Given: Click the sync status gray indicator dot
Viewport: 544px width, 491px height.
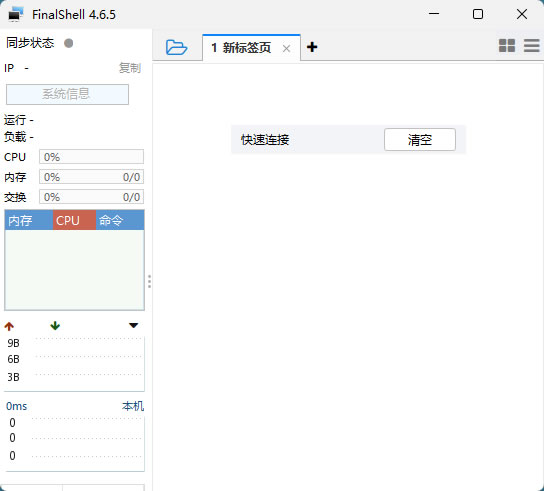Looking at the screenshot, I should (69, 43).
